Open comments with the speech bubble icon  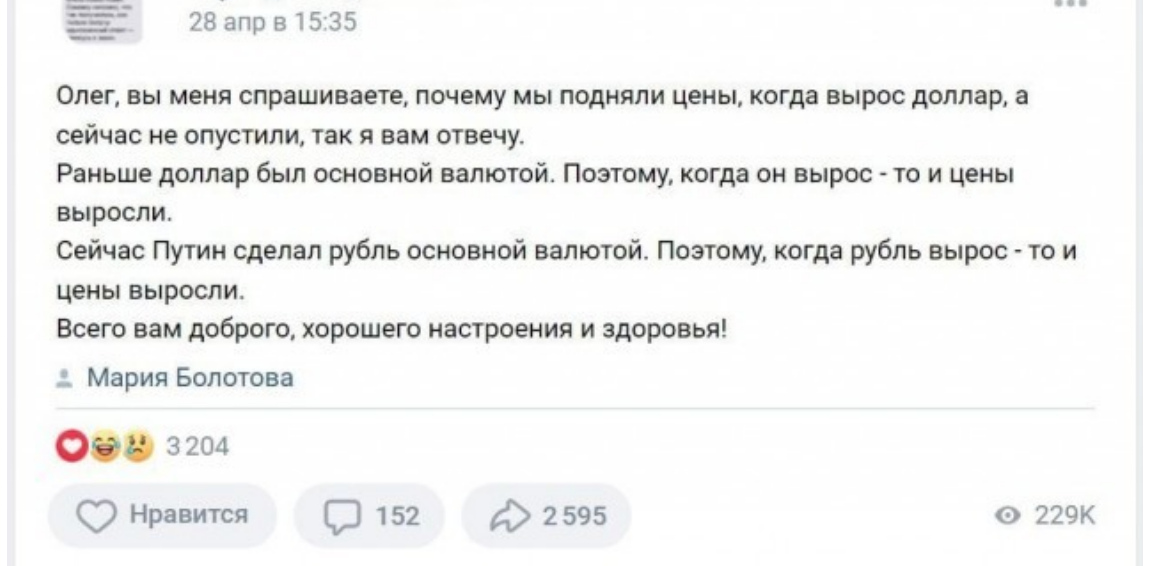(x=339, y=517)
